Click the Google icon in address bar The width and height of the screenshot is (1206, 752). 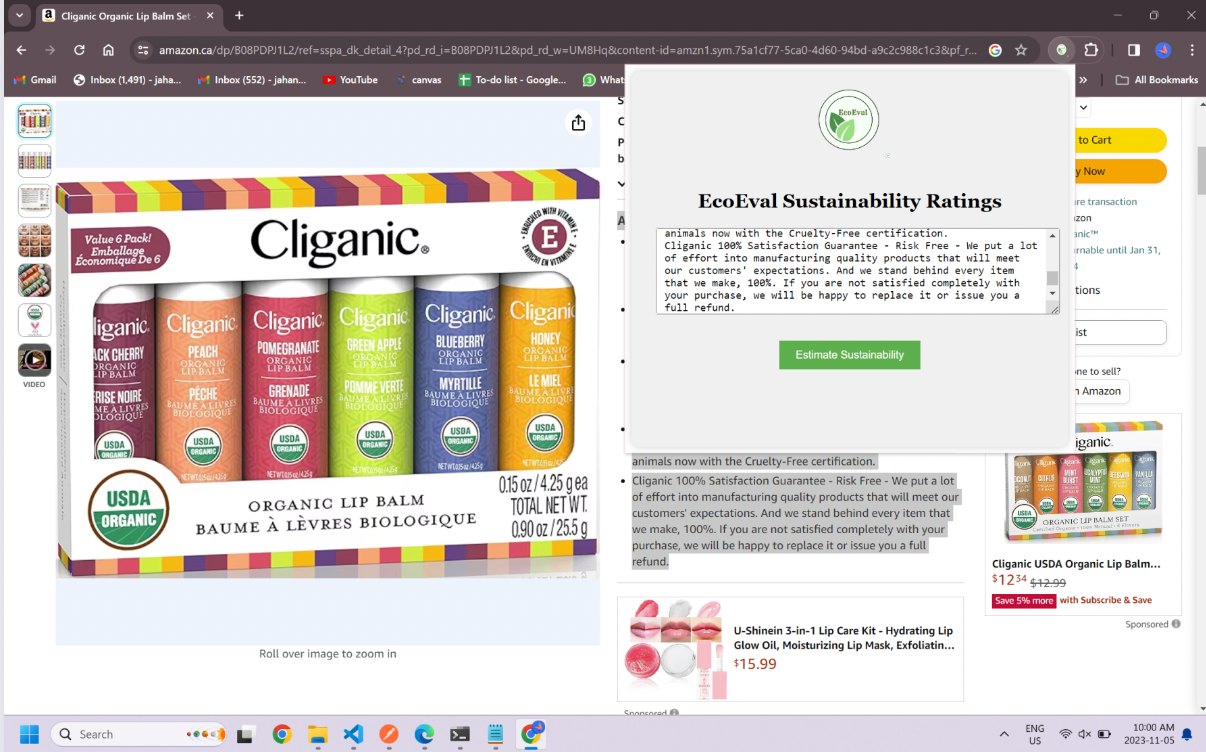coord(995,50)
